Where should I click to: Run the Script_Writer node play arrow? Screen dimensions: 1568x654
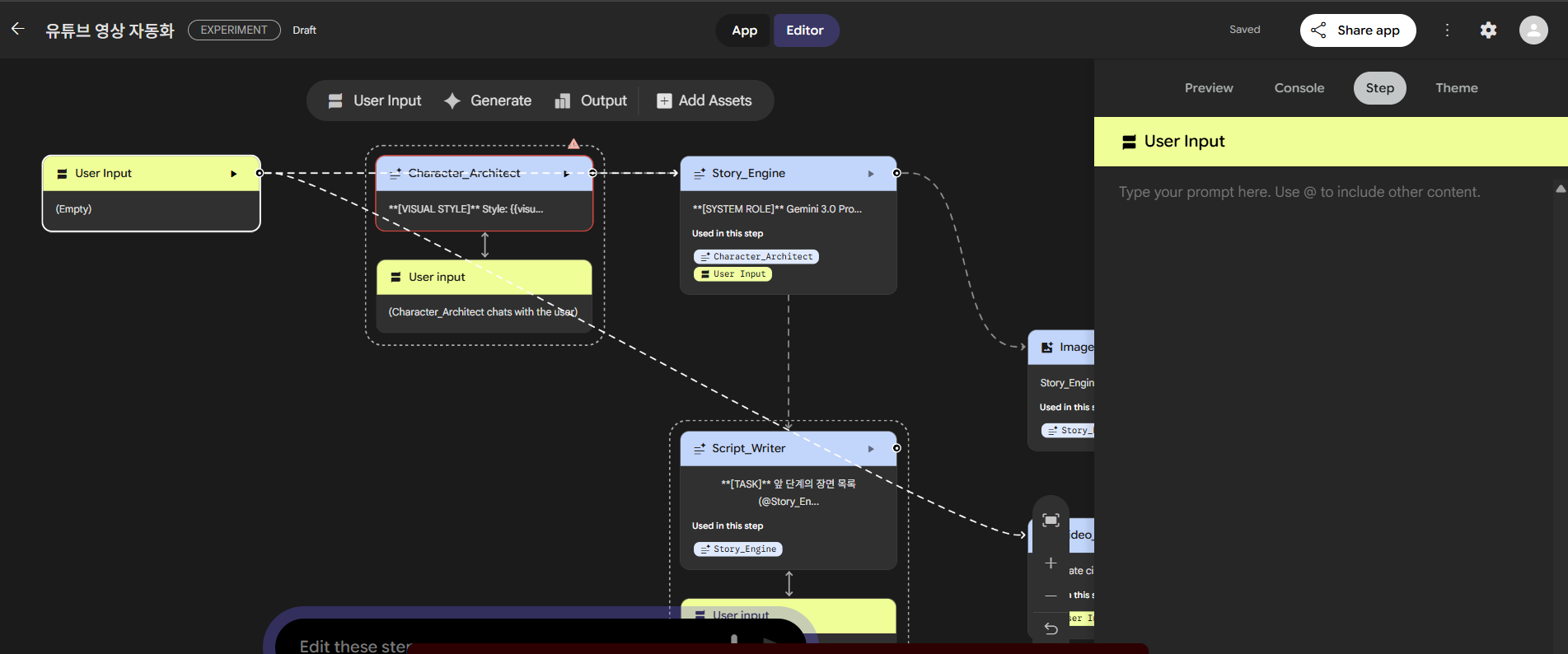point(871,449)
